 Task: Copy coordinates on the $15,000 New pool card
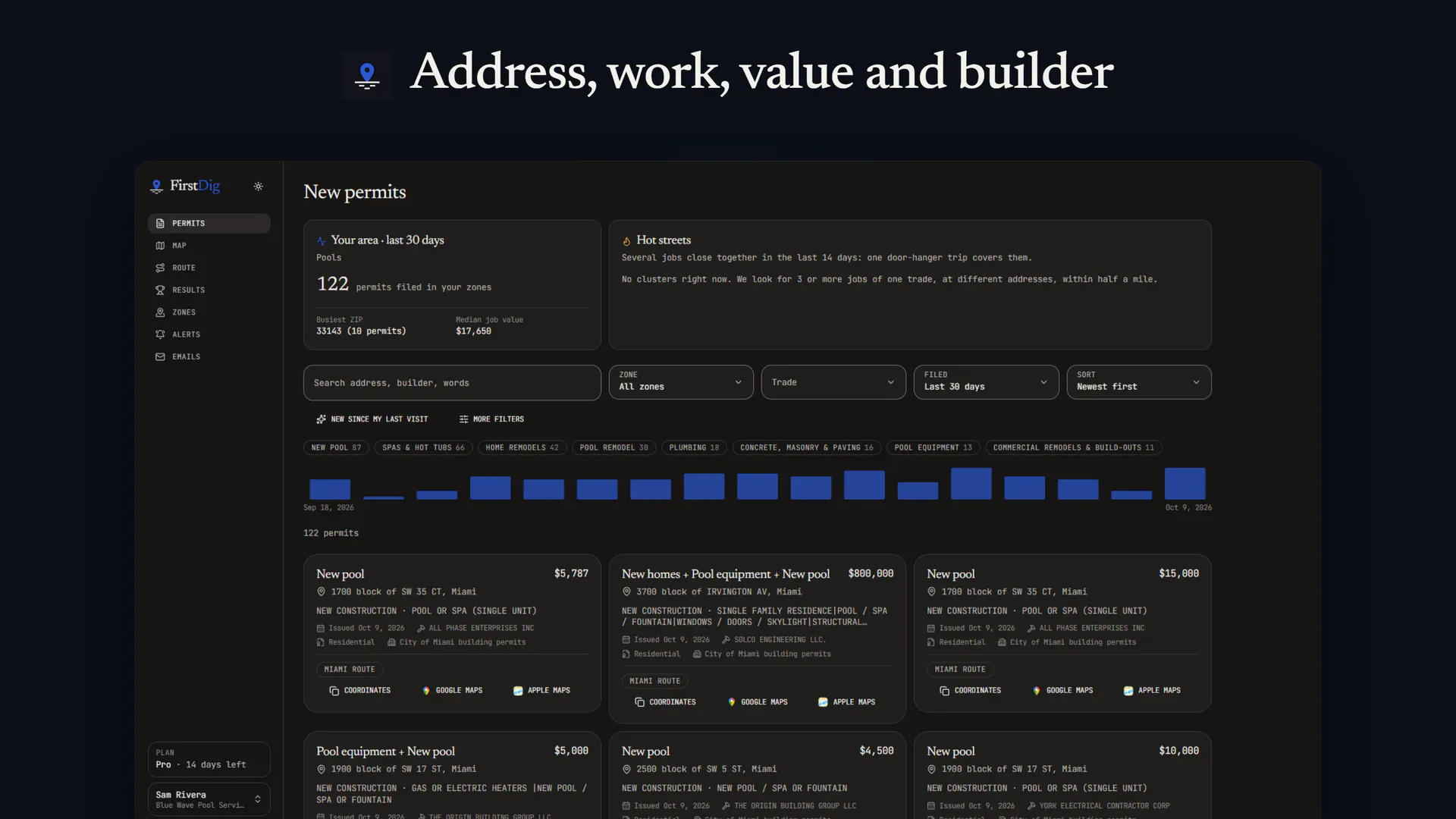[x=970, y=691]
